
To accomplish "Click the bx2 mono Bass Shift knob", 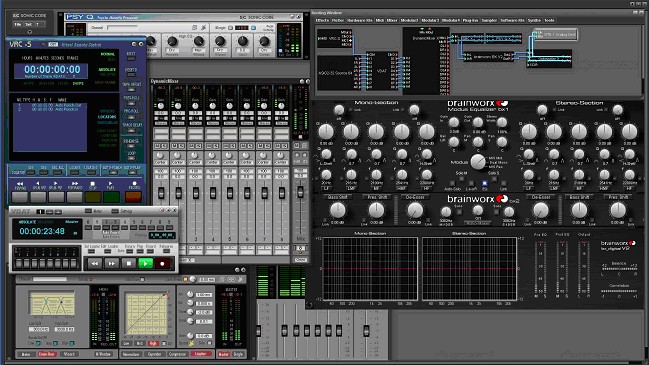I will 338,210.
